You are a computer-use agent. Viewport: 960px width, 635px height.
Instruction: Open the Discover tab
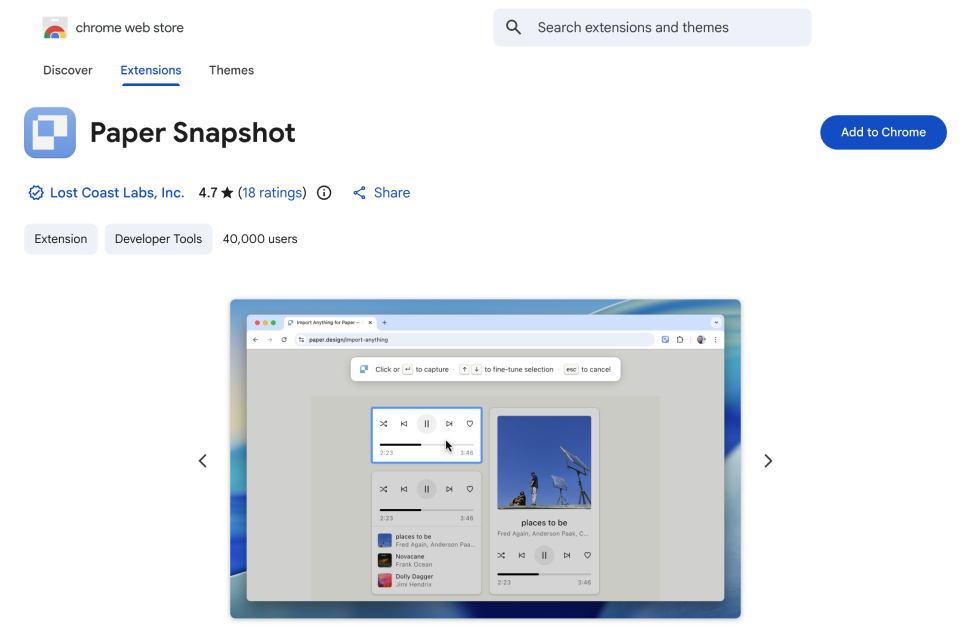click(67, 70)
